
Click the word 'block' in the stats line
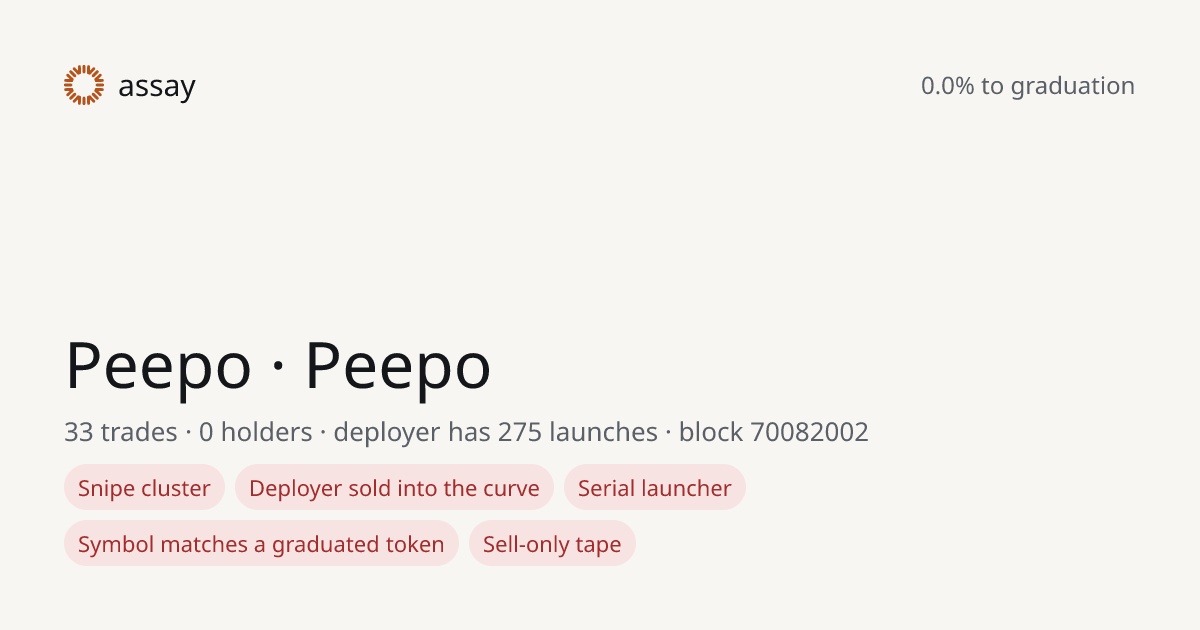coord(711,432)
